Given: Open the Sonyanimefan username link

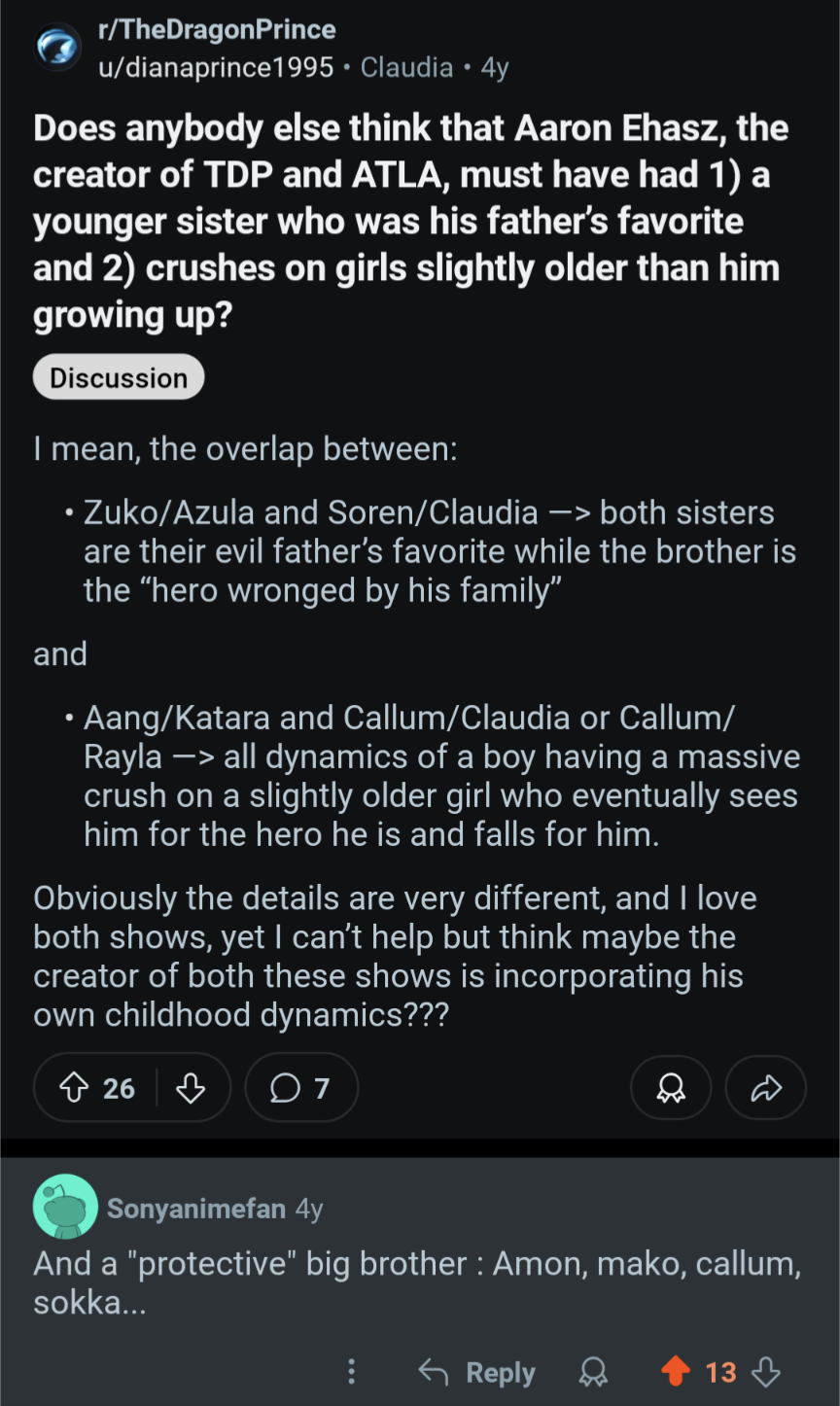Looking at the screenshot, I should click(196, 1208).
